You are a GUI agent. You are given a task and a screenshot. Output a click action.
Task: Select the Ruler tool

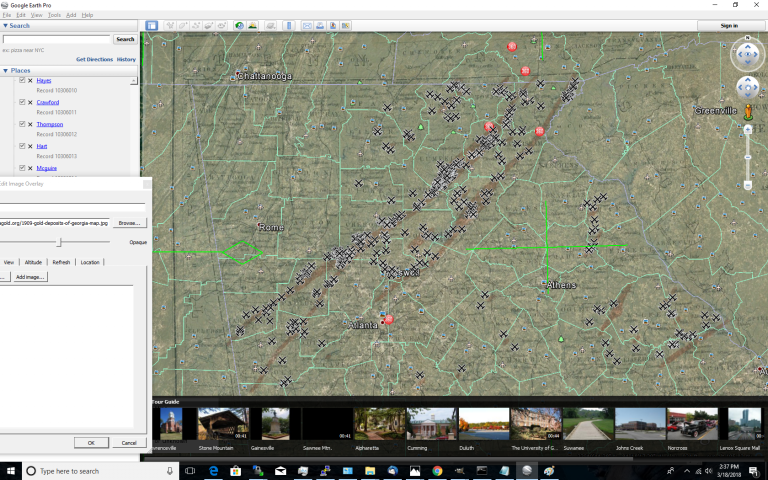[289, 25]
